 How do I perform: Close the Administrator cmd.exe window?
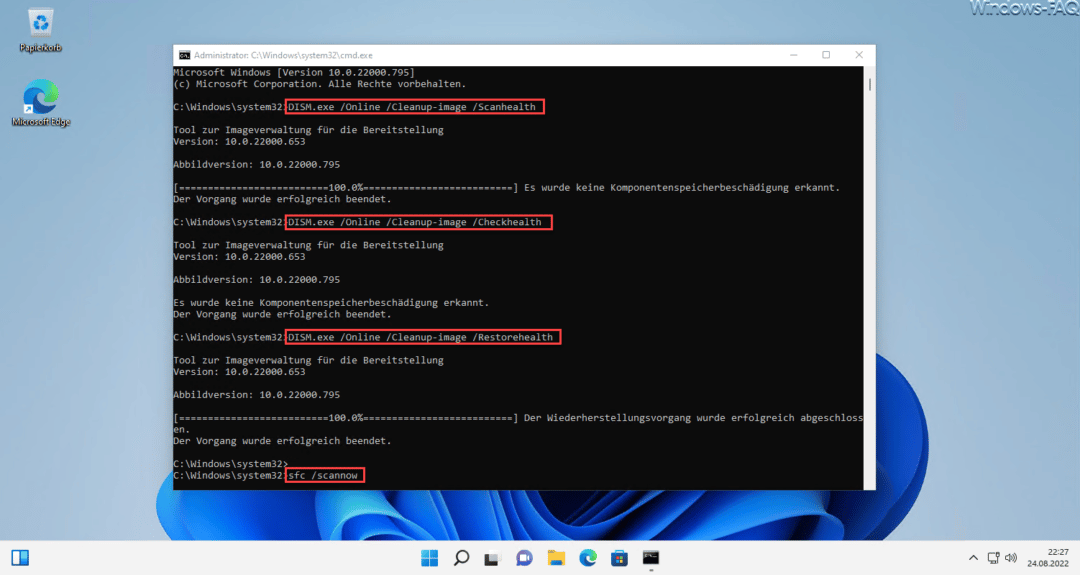[x=859, y=55]
